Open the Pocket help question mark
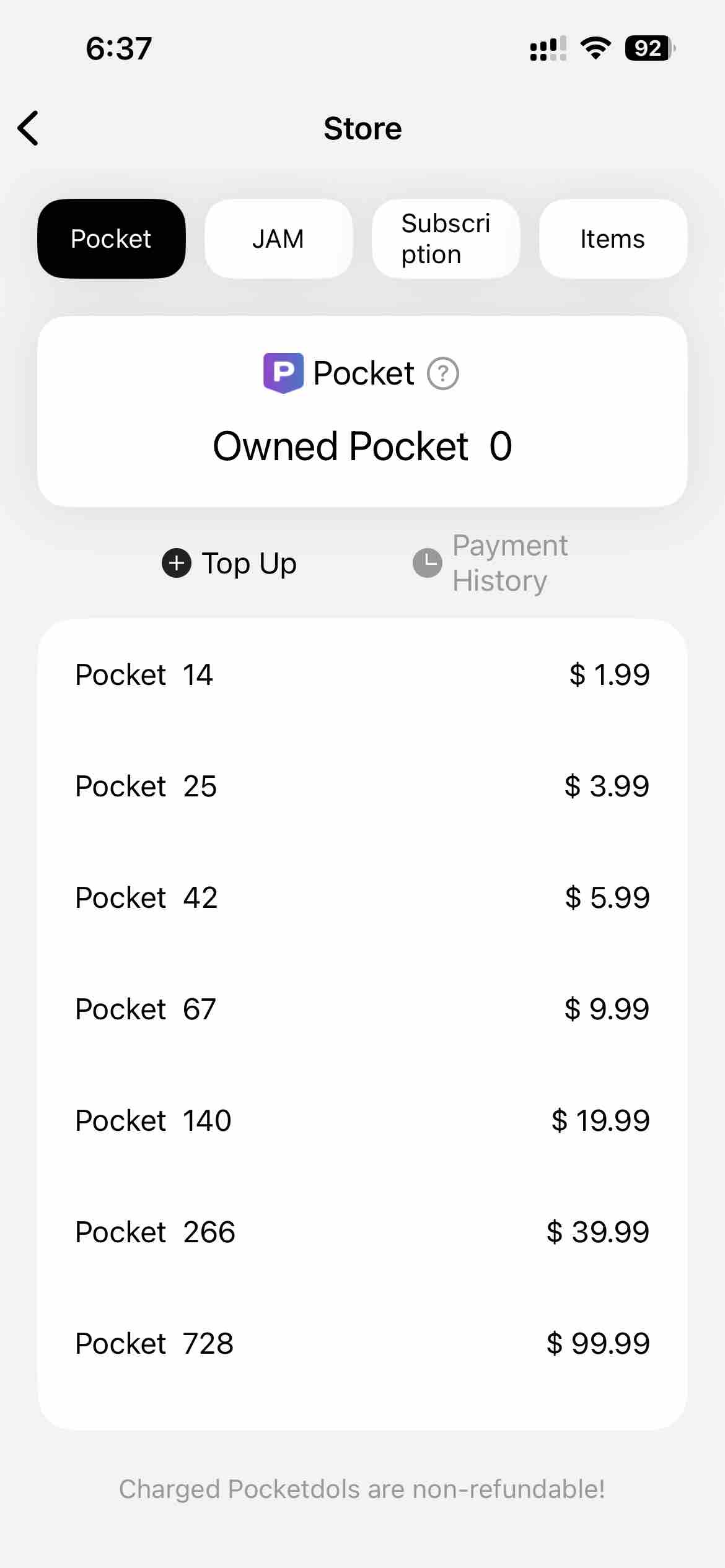The image size is (725, 1568). tap(443, 373)
